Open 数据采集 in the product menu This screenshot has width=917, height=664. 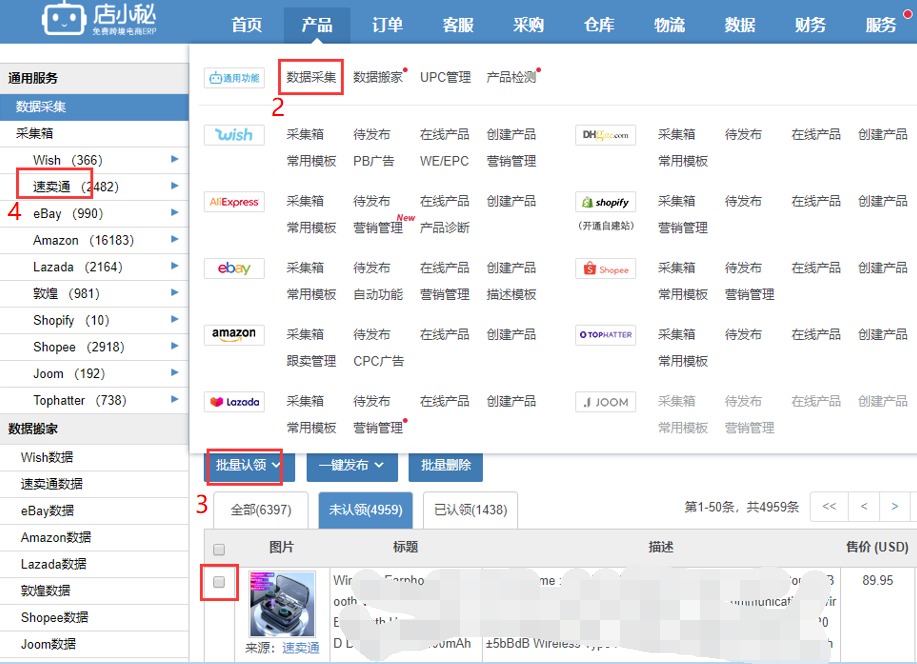[311, 77]
